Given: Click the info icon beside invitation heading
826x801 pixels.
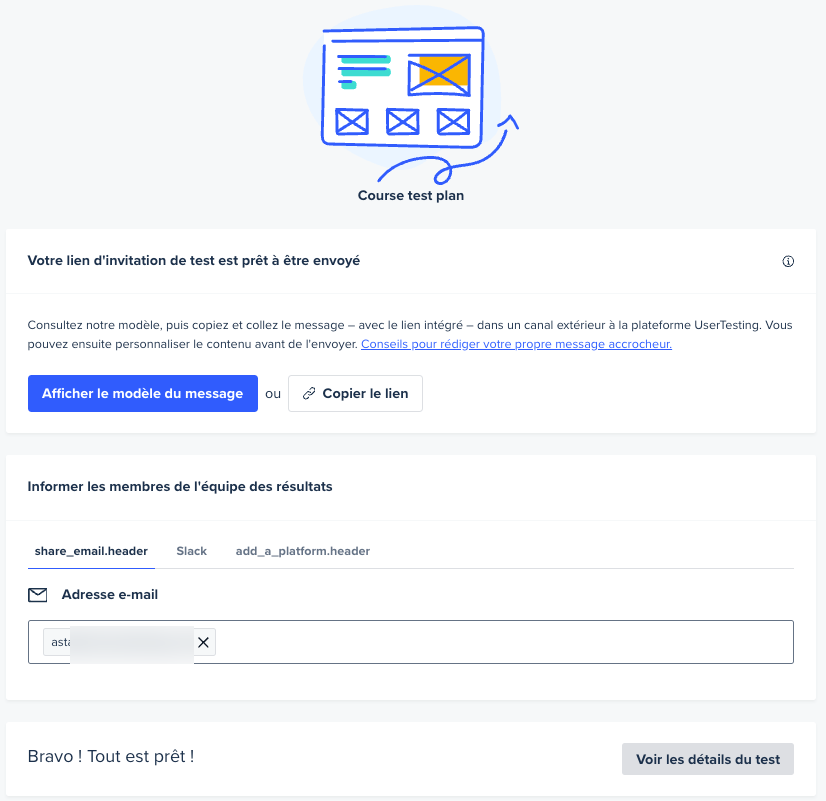Looking at the screenshot, I should pos(788,261).
